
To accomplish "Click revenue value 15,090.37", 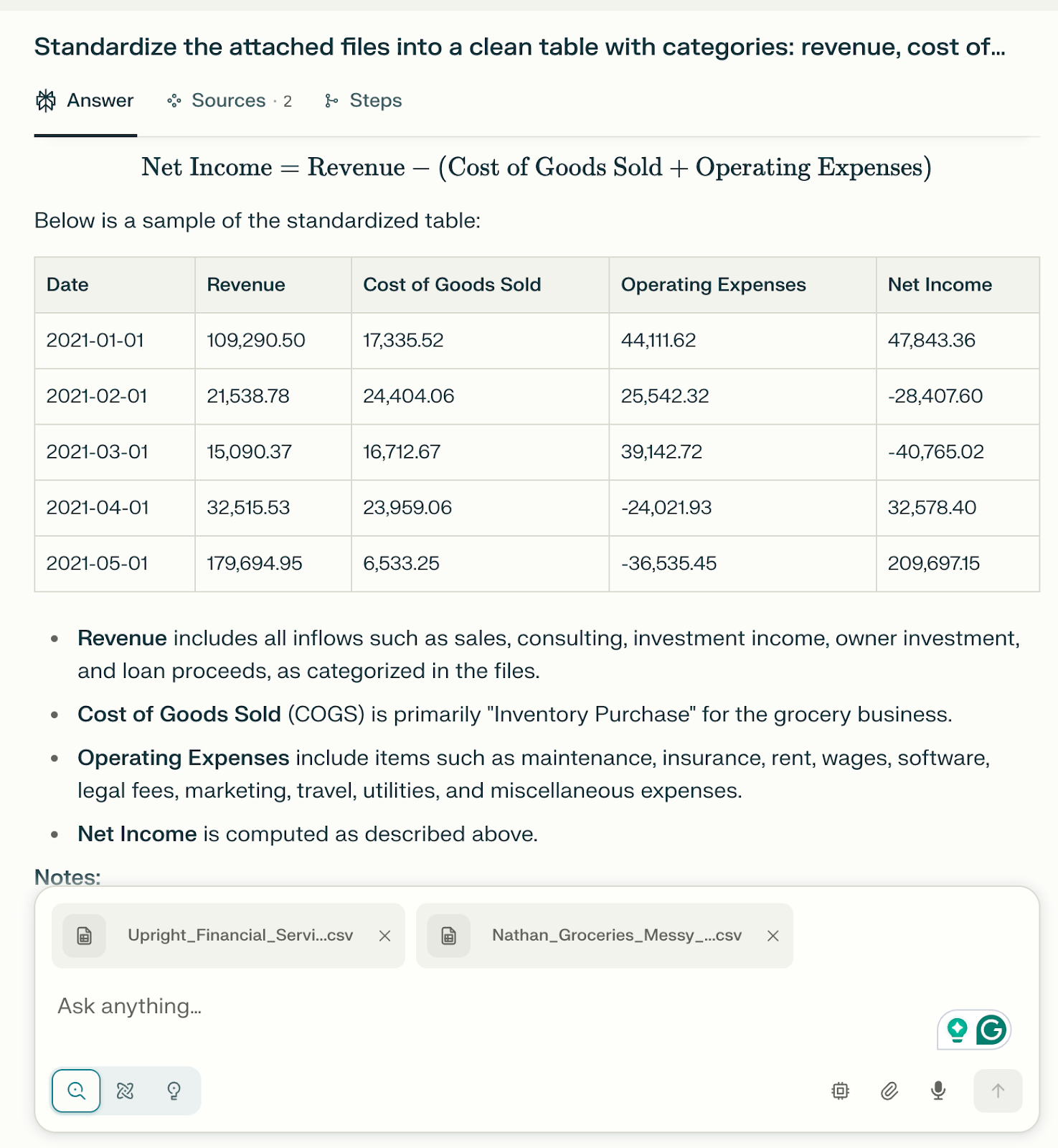I will pos(249,452).
